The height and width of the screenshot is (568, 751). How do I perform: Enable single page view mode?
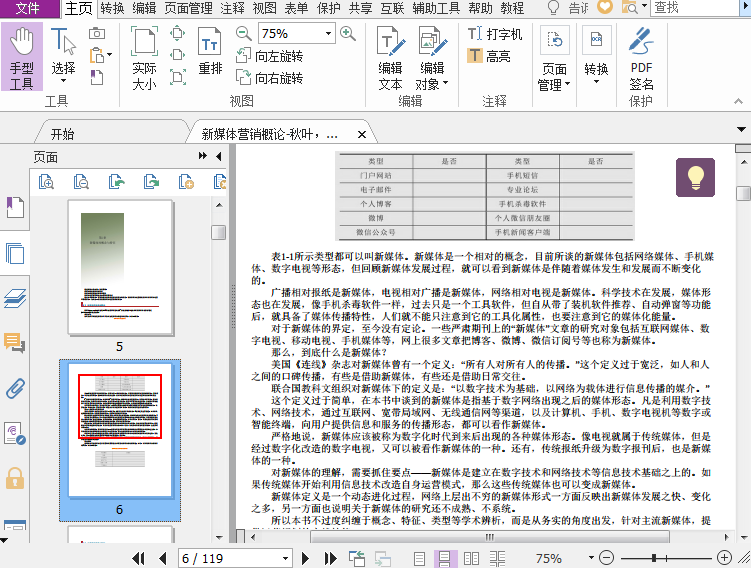[x=419, y=558]
